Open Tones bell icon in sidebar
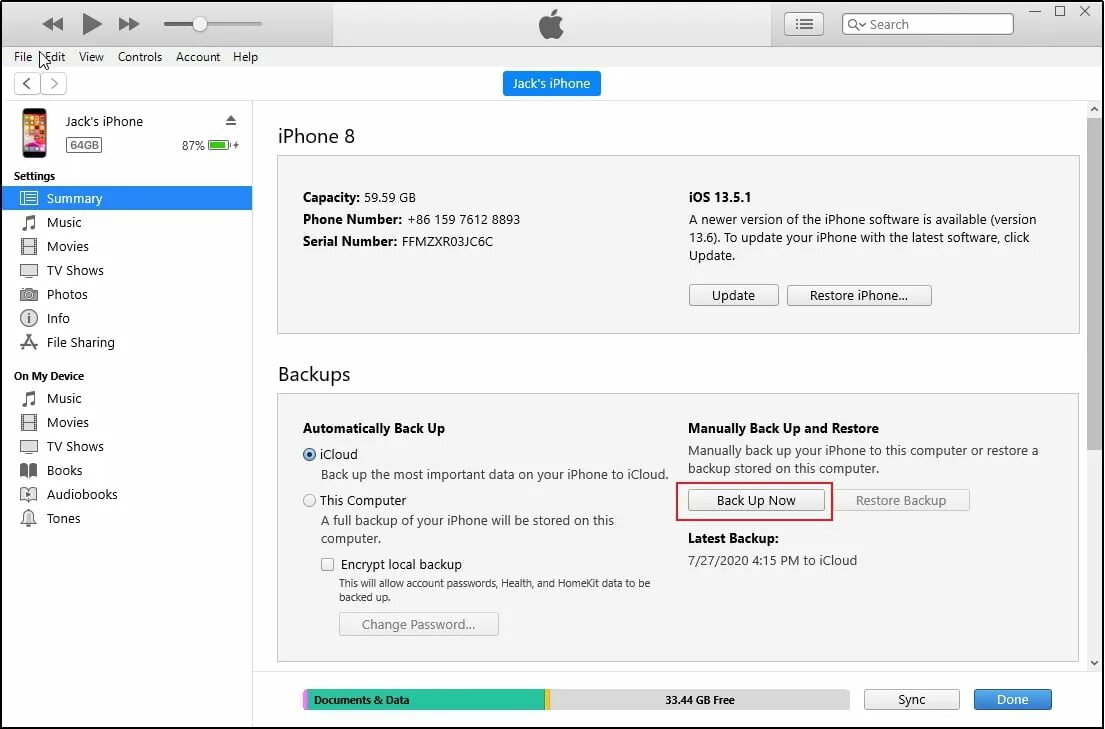 29,519
